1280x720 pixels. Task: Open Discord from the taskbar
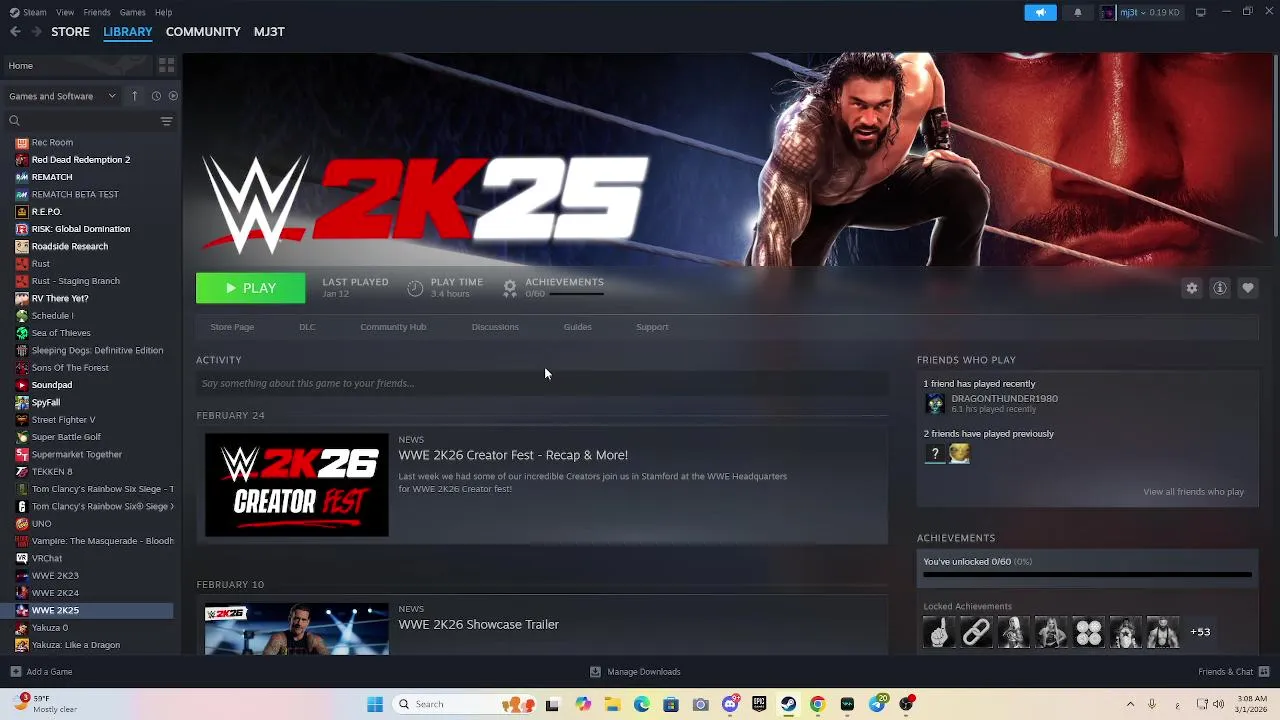730,704
